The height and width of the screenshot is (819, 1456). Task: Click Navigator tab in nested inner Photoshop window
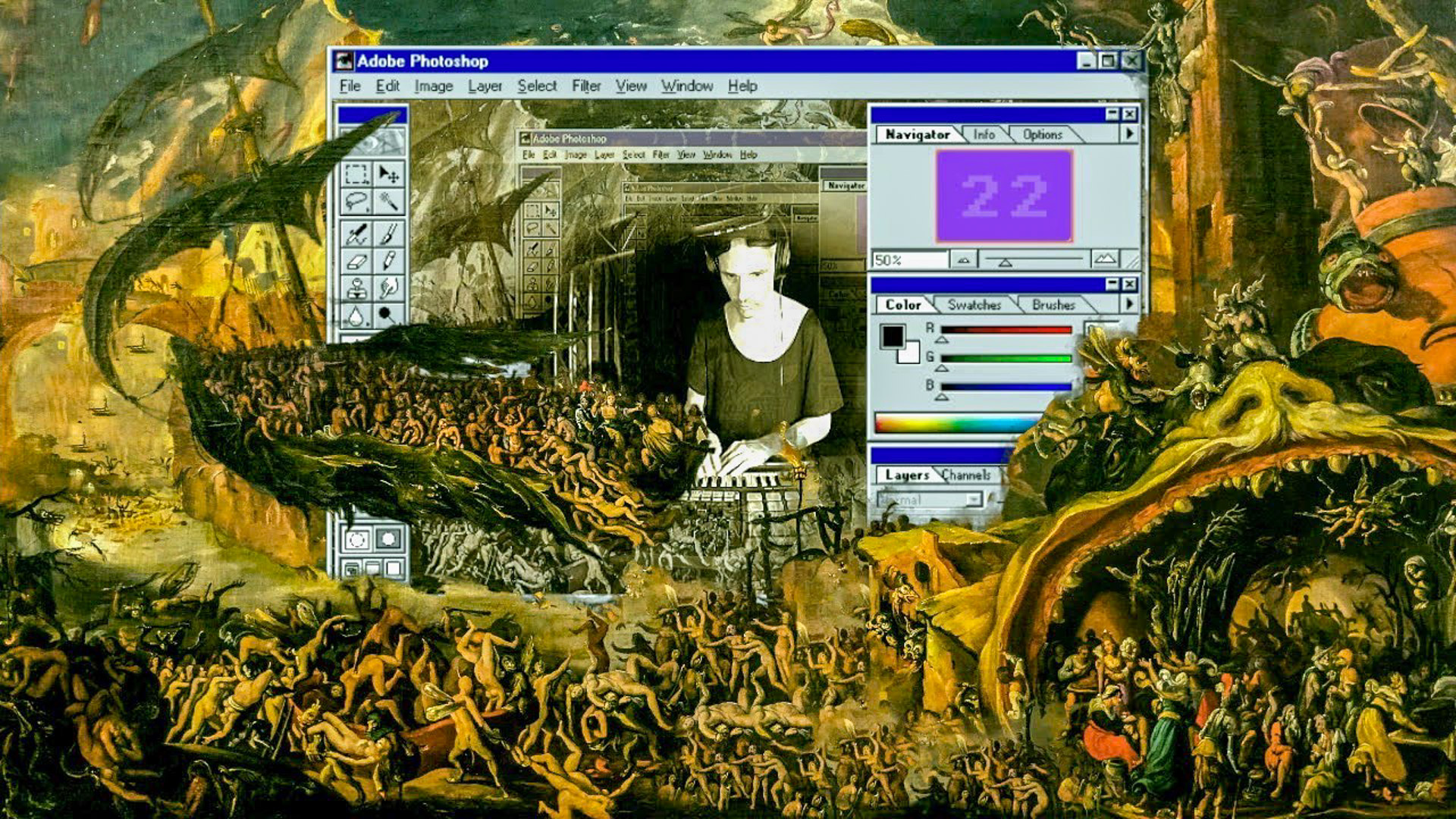click(x=846, y=186)
